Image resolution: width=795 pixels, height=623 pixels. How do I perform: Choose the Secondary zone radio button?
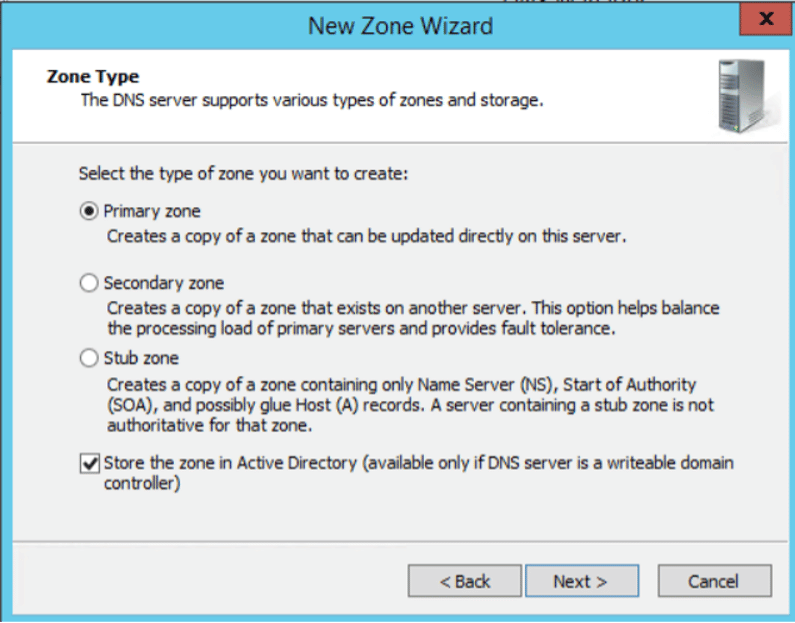tap(90, 284)
